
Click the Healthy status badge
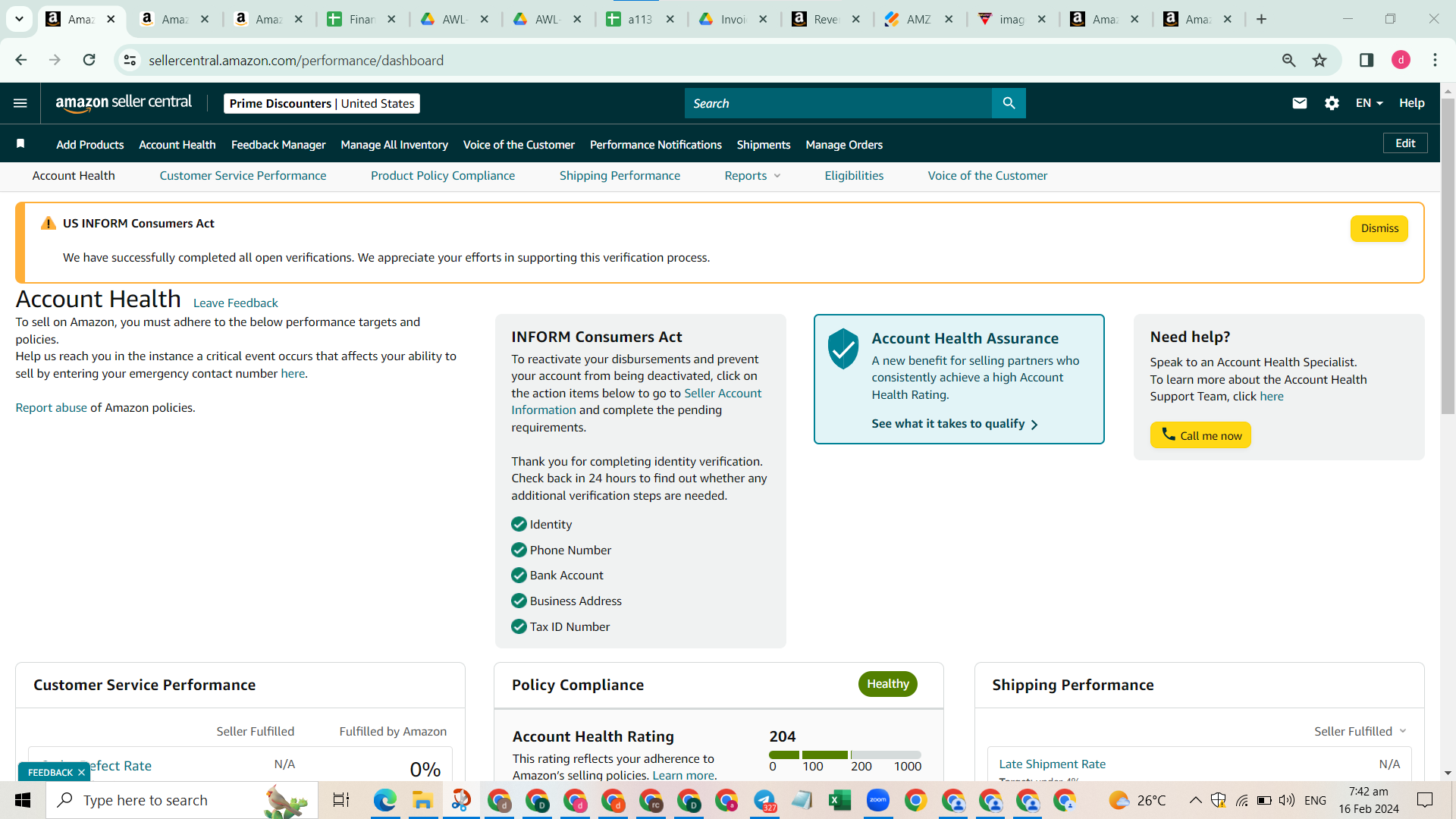tap(888, 684)
